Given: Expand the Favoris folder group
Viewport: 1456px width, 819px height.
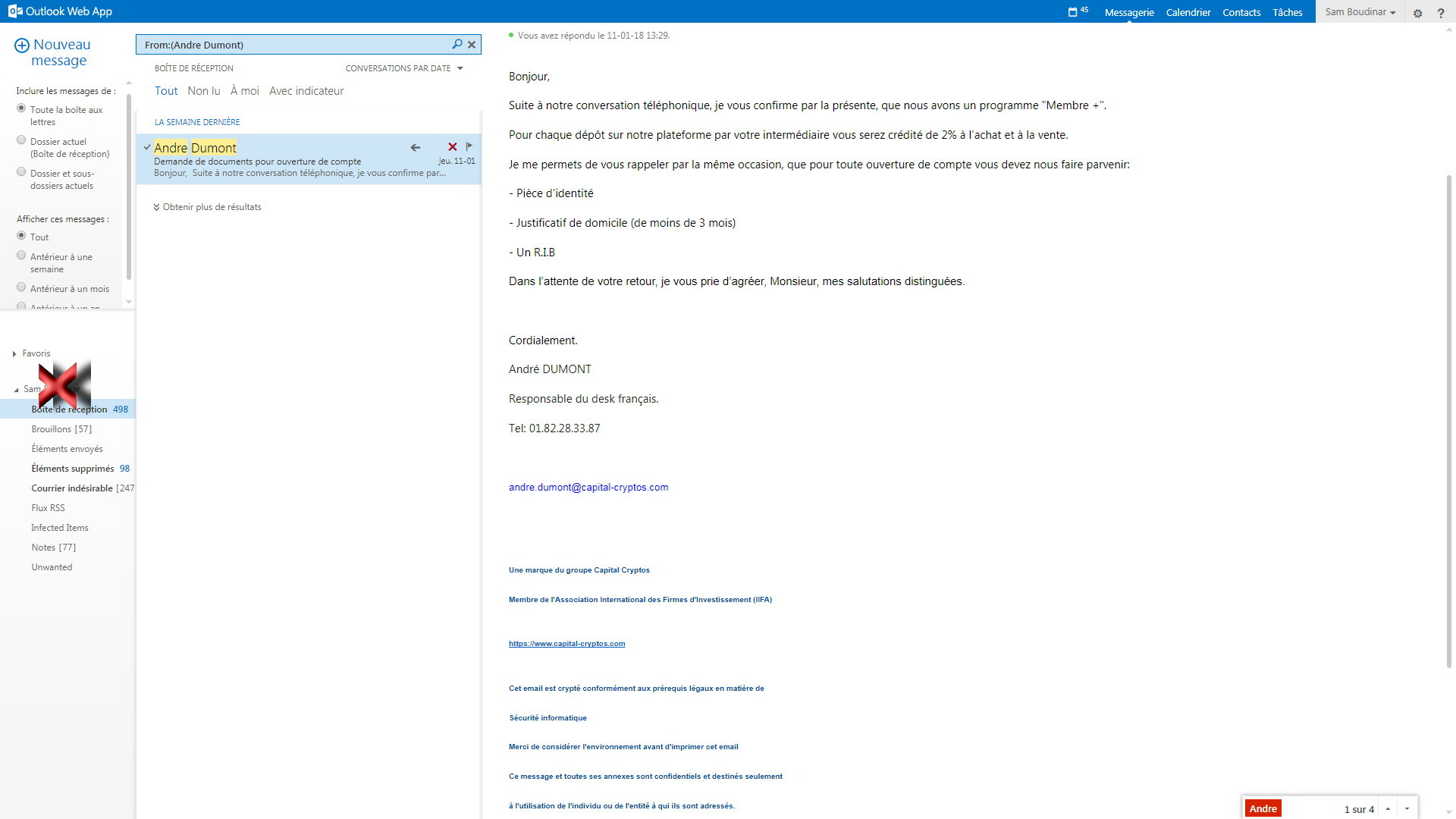Looking at the screenshot, I should point(14,353).
